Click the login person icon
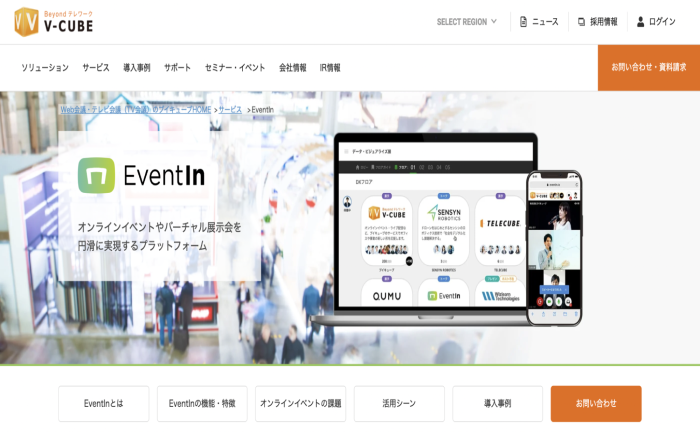Viewport: 700px width, 432px height. point(640,21)
